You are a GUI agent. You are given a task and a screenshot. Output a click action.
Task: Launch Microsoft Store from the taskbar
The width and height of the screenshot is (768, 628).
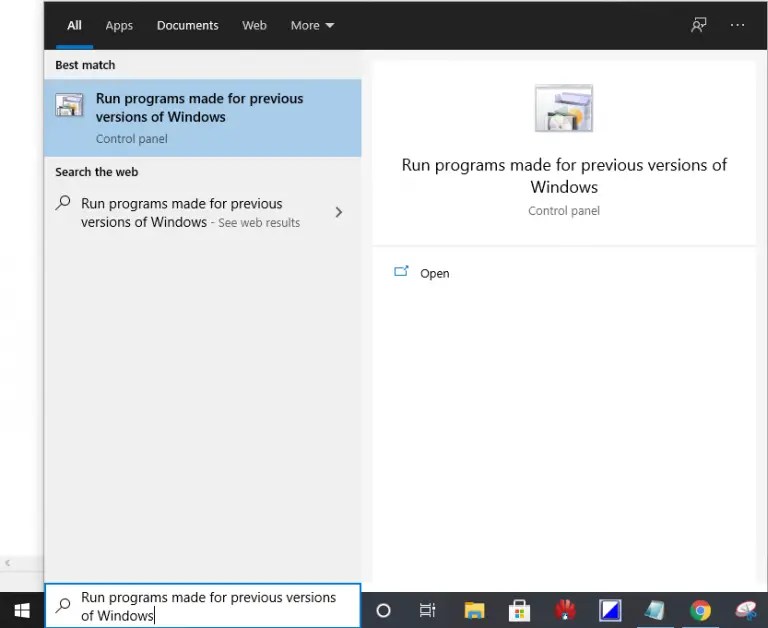point(519,610)
